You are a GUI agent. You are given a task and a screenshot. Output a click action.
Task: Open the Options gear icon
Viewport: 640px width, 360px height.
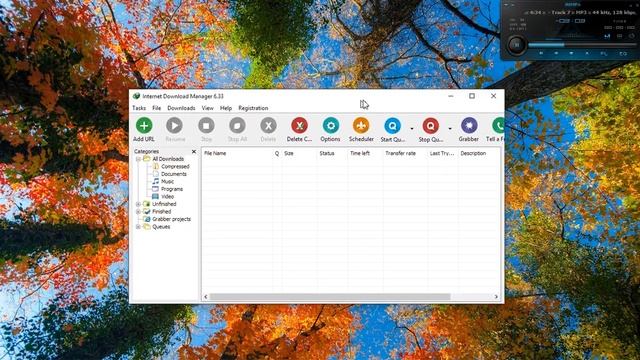tap(331, 126)
